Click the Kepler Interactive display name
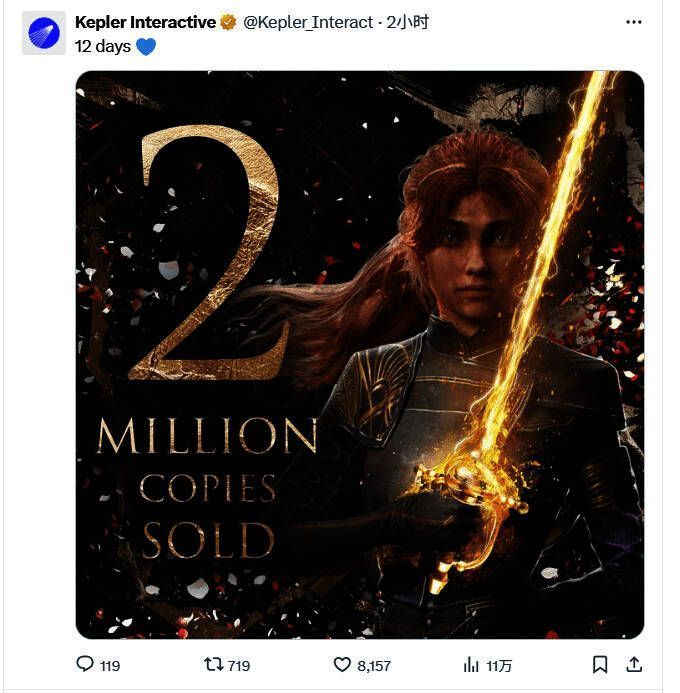The height and width of the screenshot is (693, 680). coord(145,22)
